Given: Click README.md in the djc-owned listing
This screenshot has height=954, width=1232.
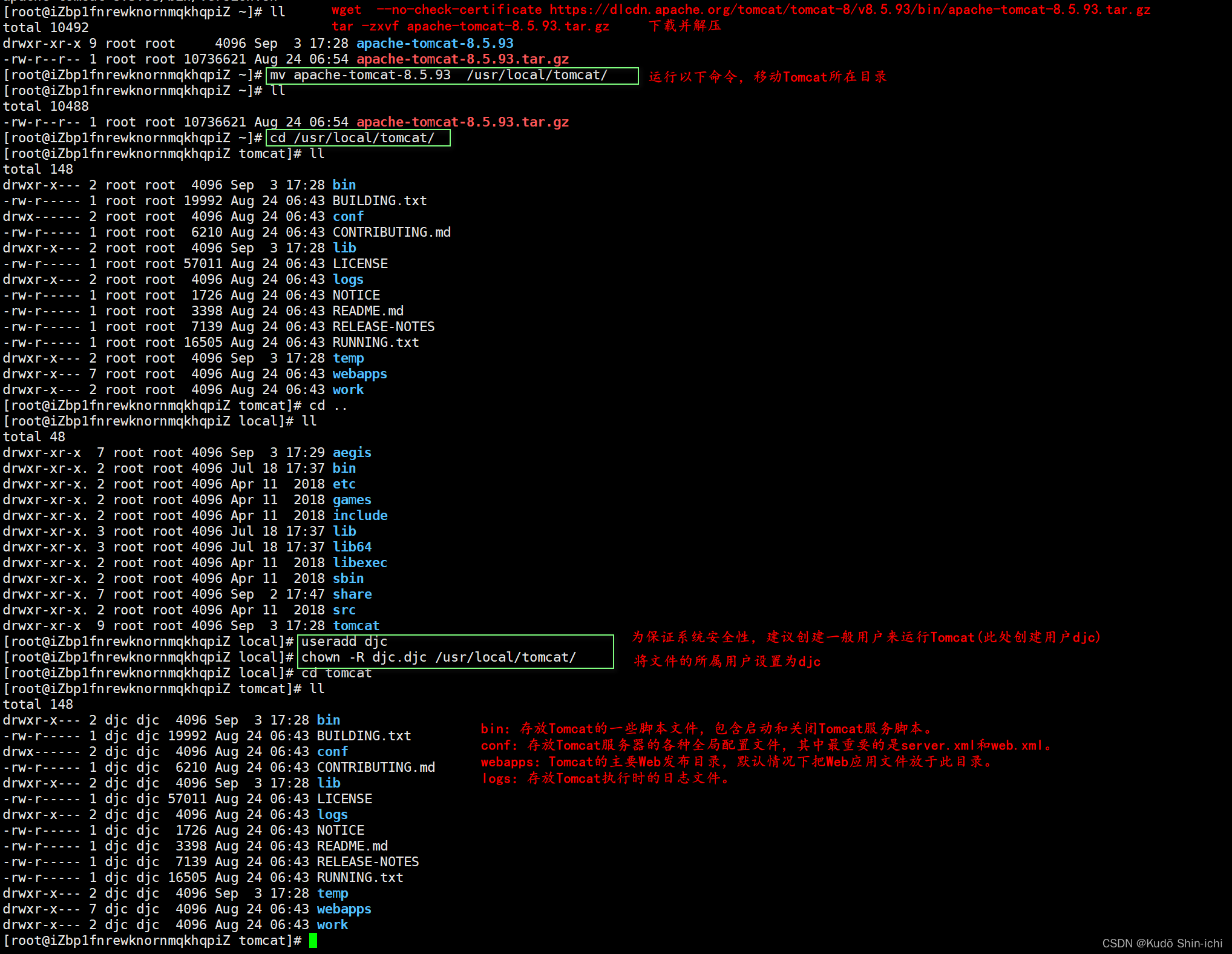Looking at the screenshot, I should [352, 846].
